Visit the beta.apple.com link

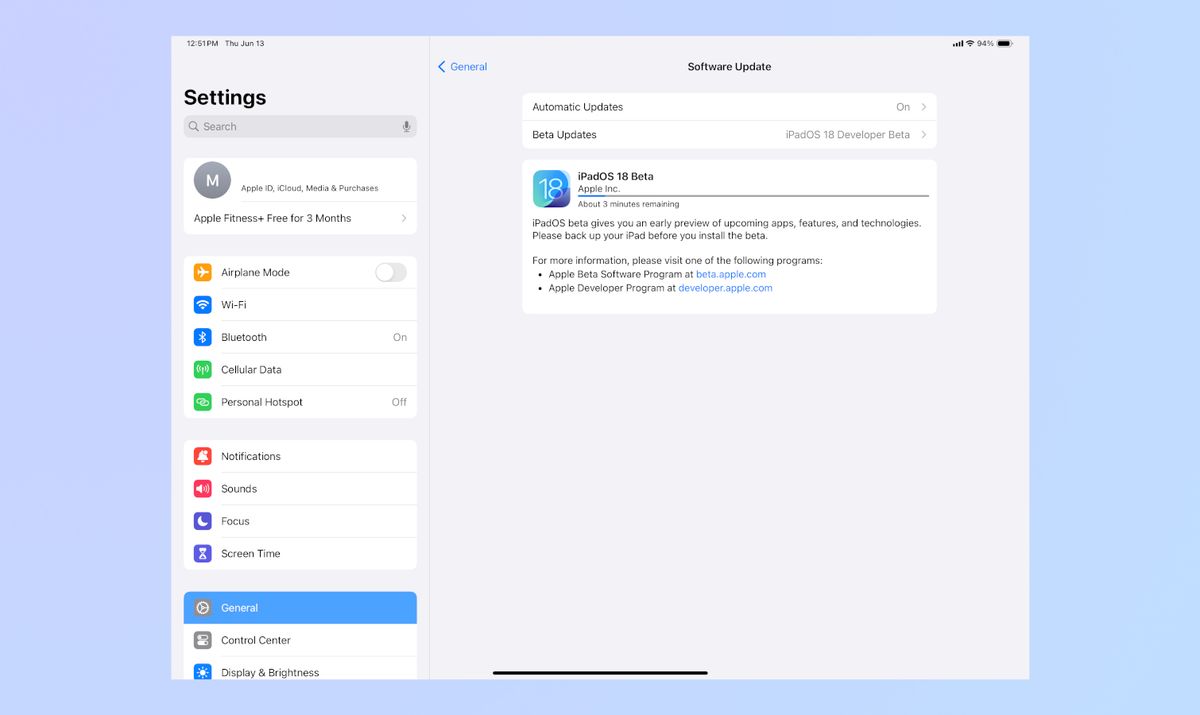coord(731,273)
